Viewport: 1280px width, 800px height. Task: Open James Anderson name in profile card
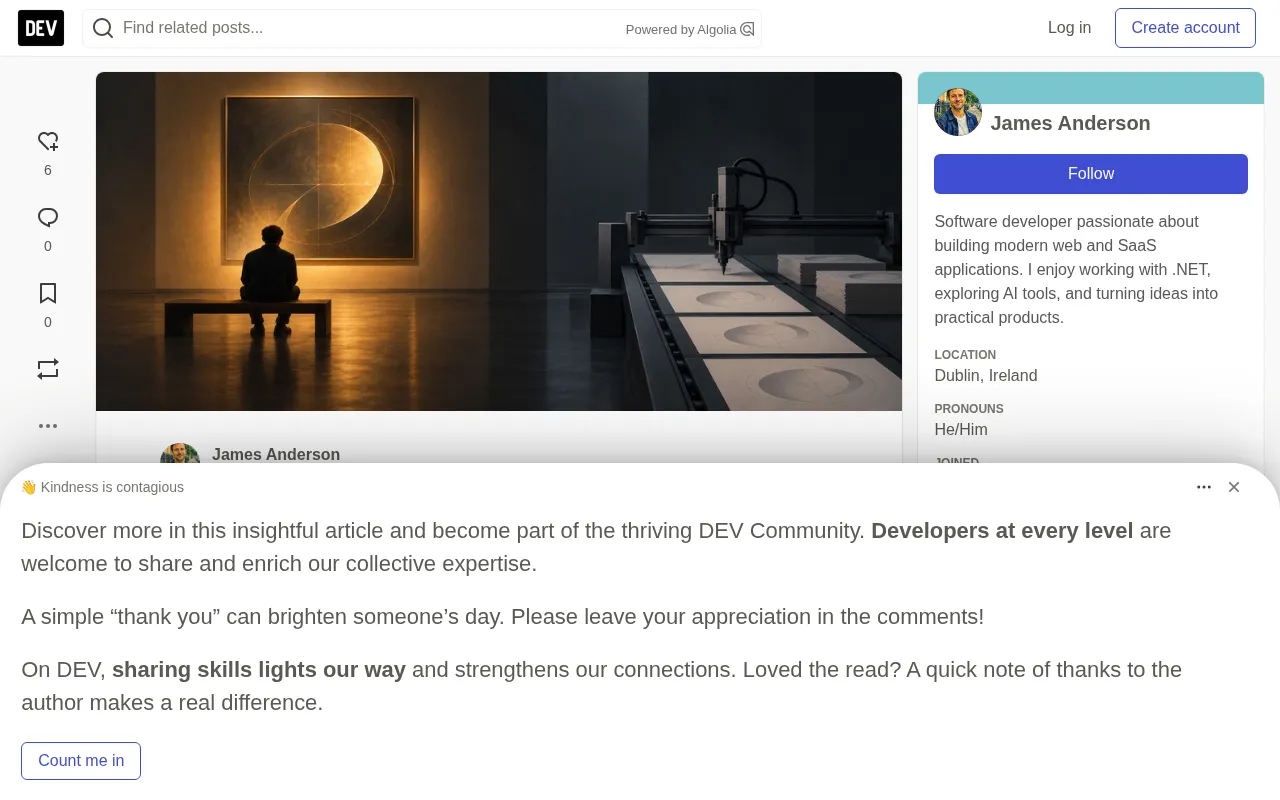point(1070,123)
